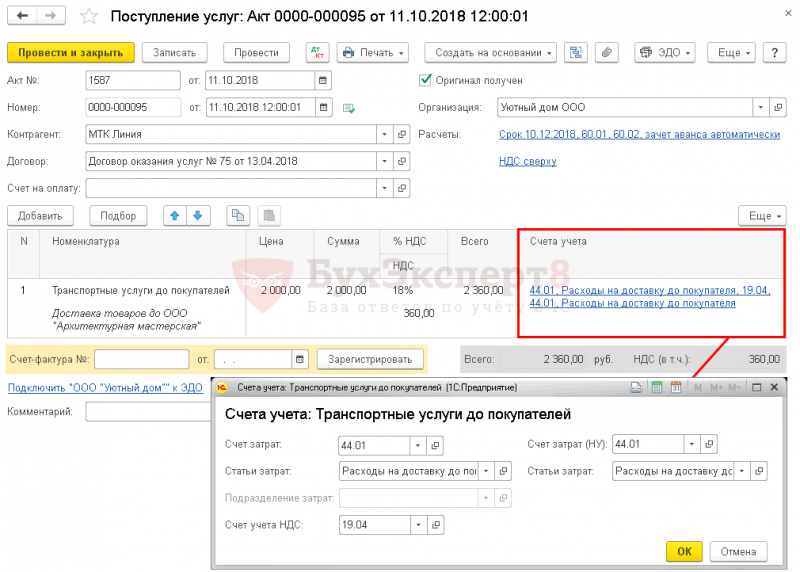The image size is (800, 572).
Task: Open table Еще menu
Action: [762, 215]
